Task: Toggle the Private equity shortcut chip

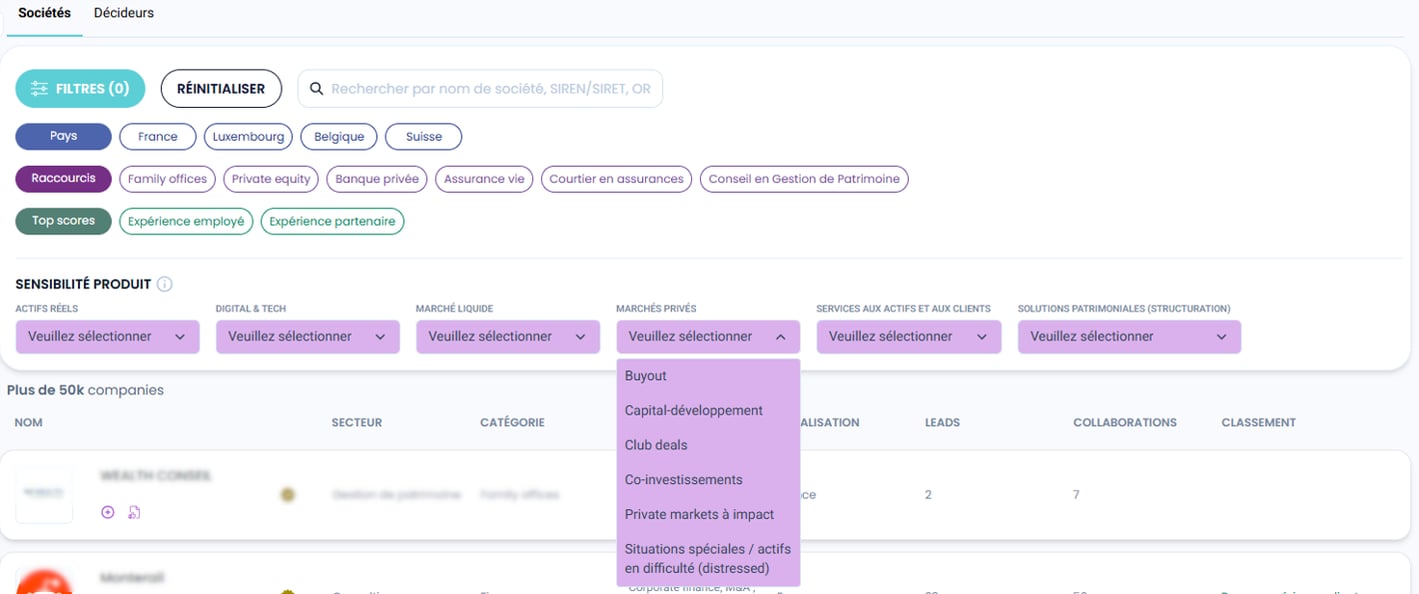Action: pyautogui.click(x=270, y=179)
